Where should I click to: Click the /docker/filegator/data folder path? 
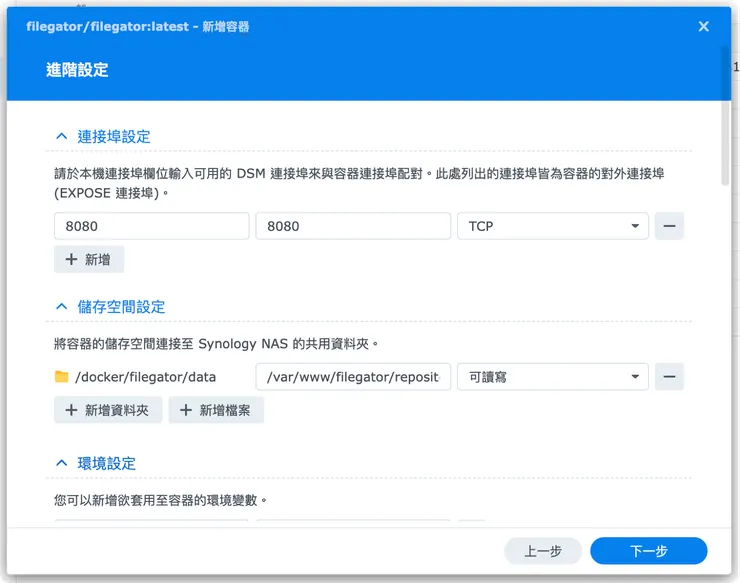click(145, 377)
